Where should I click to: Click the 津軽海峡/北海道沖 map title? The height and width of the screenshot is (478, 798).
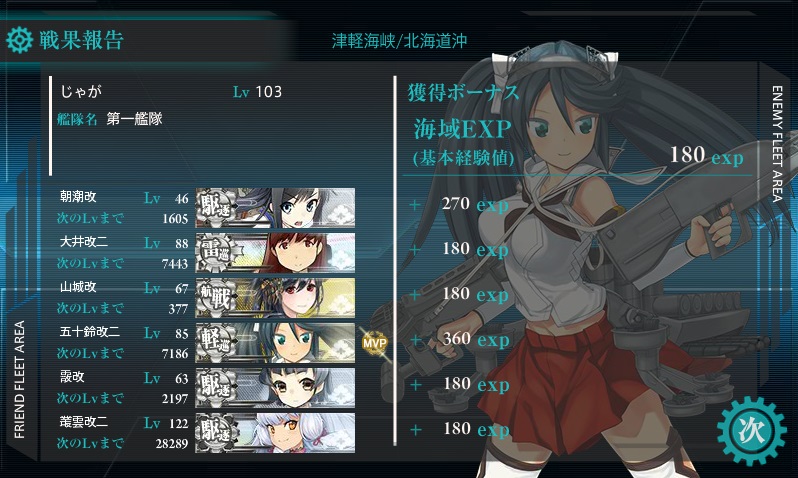pos(400,41)
